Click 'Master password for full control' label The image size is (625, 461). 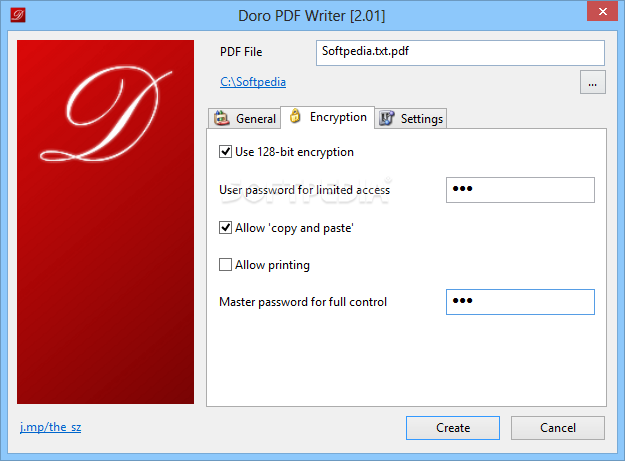(303, 302)
